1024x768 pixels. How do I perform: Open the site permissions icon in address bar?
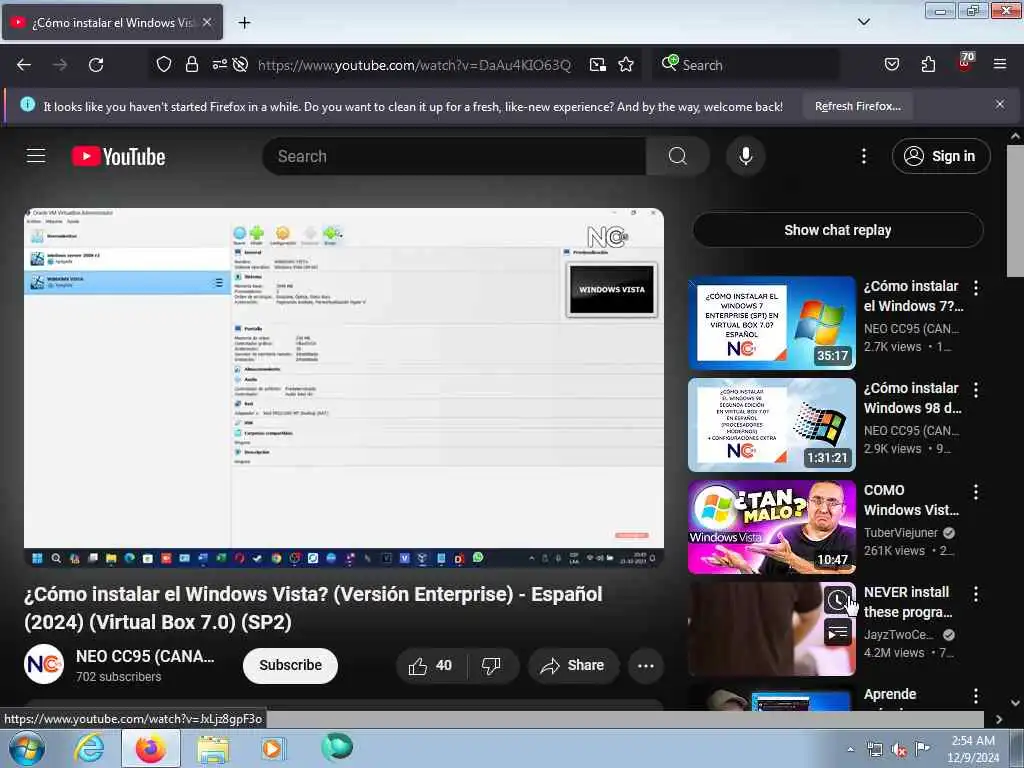click(x=219, y=64)
